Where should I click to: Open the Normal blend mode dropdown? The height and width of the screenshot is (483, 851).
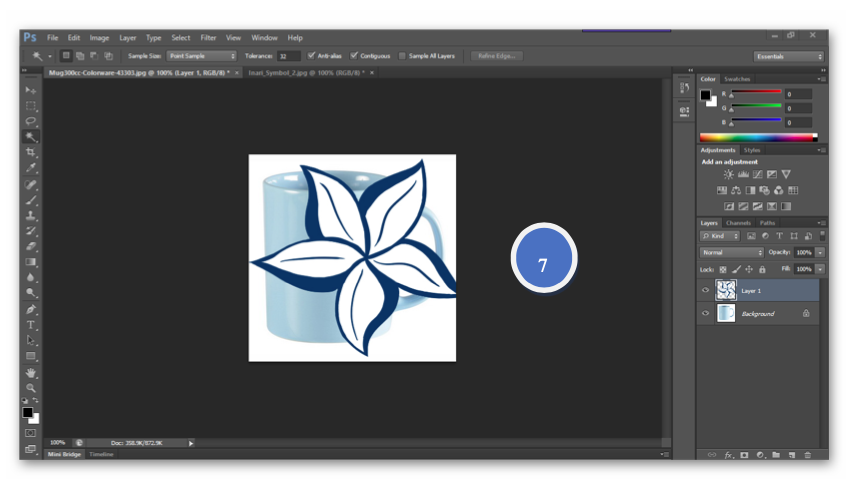(x=731, y=253)
